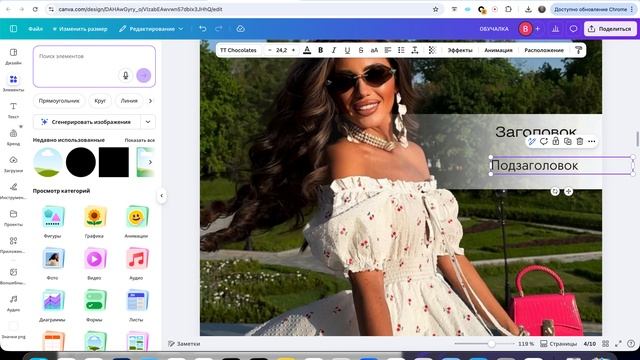Expand more shape chips with arrow
The width and height of the screenshot is (640, 360).
click(150, 101)
